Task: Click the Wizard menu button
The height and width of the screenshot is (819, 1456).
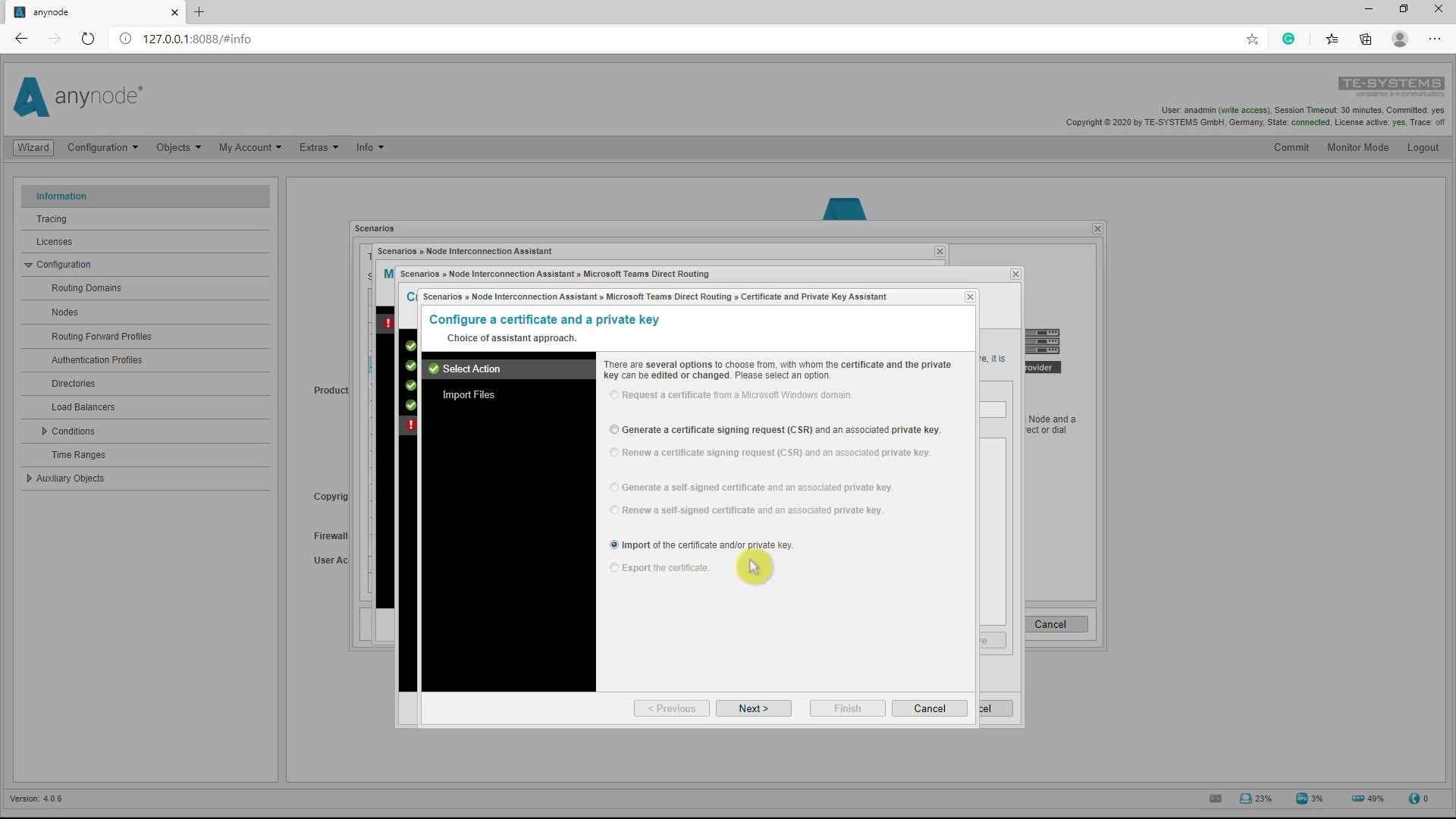Action: click(33, 148)
